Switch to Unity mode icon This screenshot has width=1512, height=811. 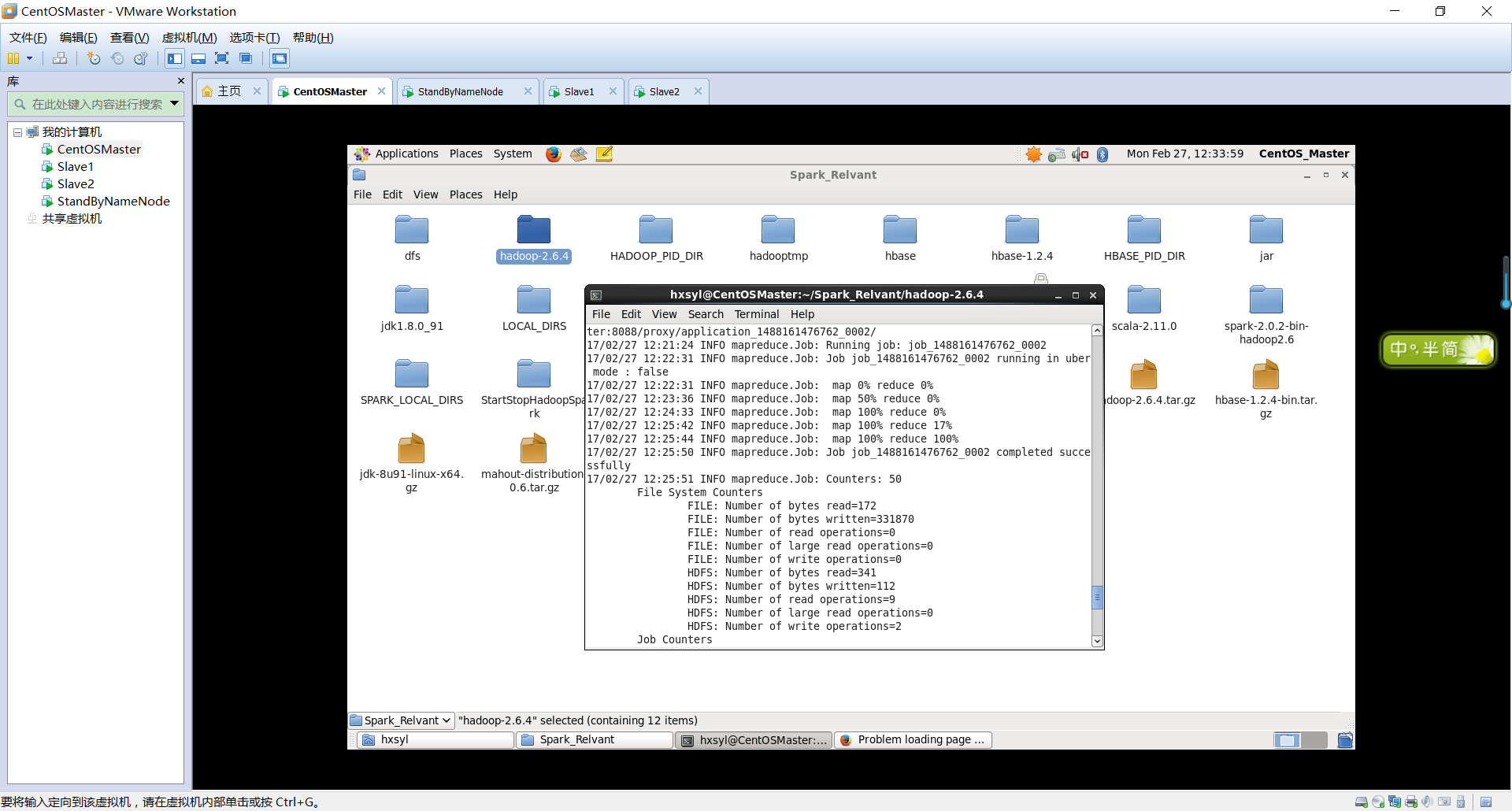point(246,58)
